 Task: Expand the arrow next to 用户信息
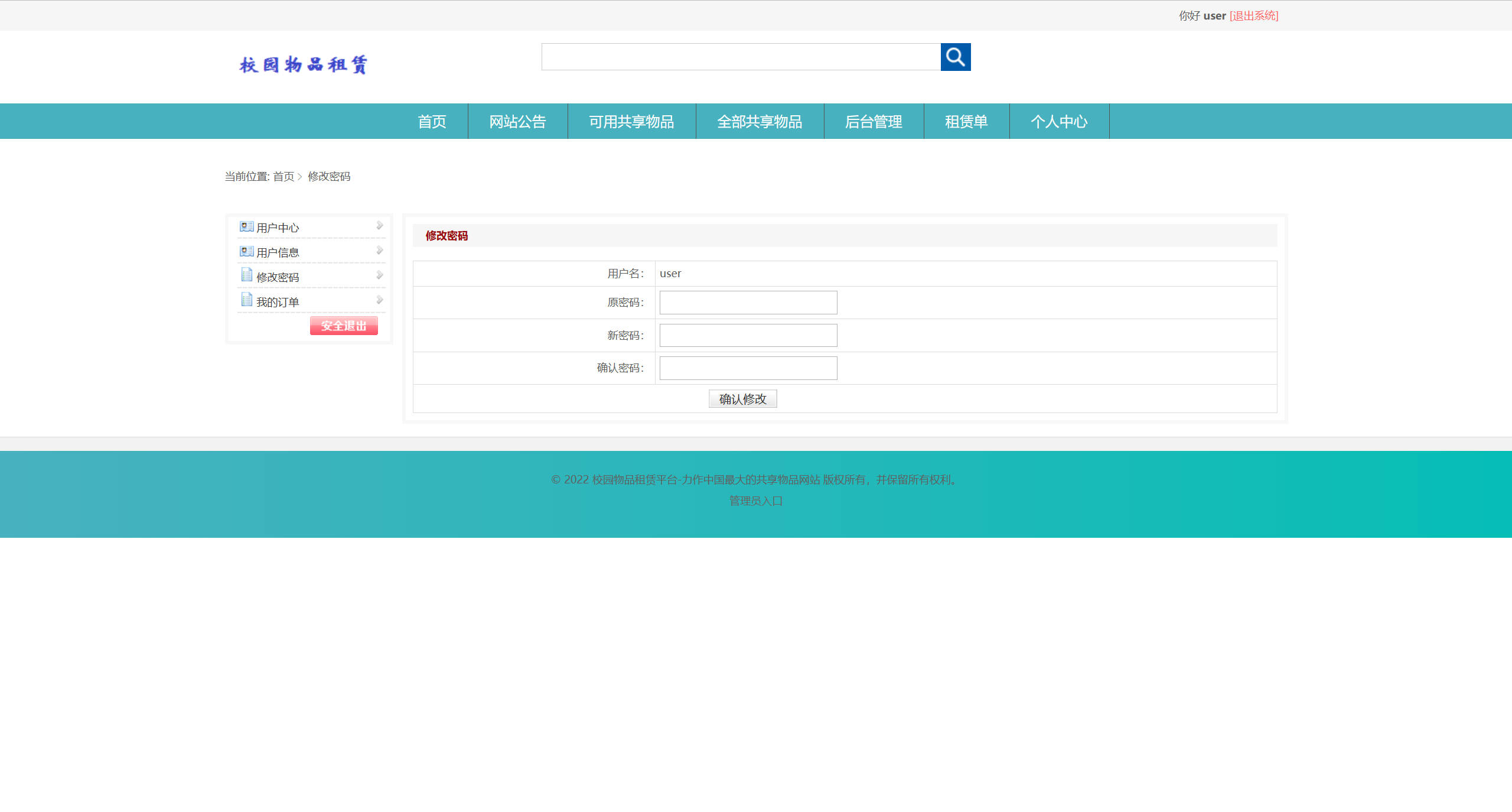pyautogui.click(x=380, y=250)
